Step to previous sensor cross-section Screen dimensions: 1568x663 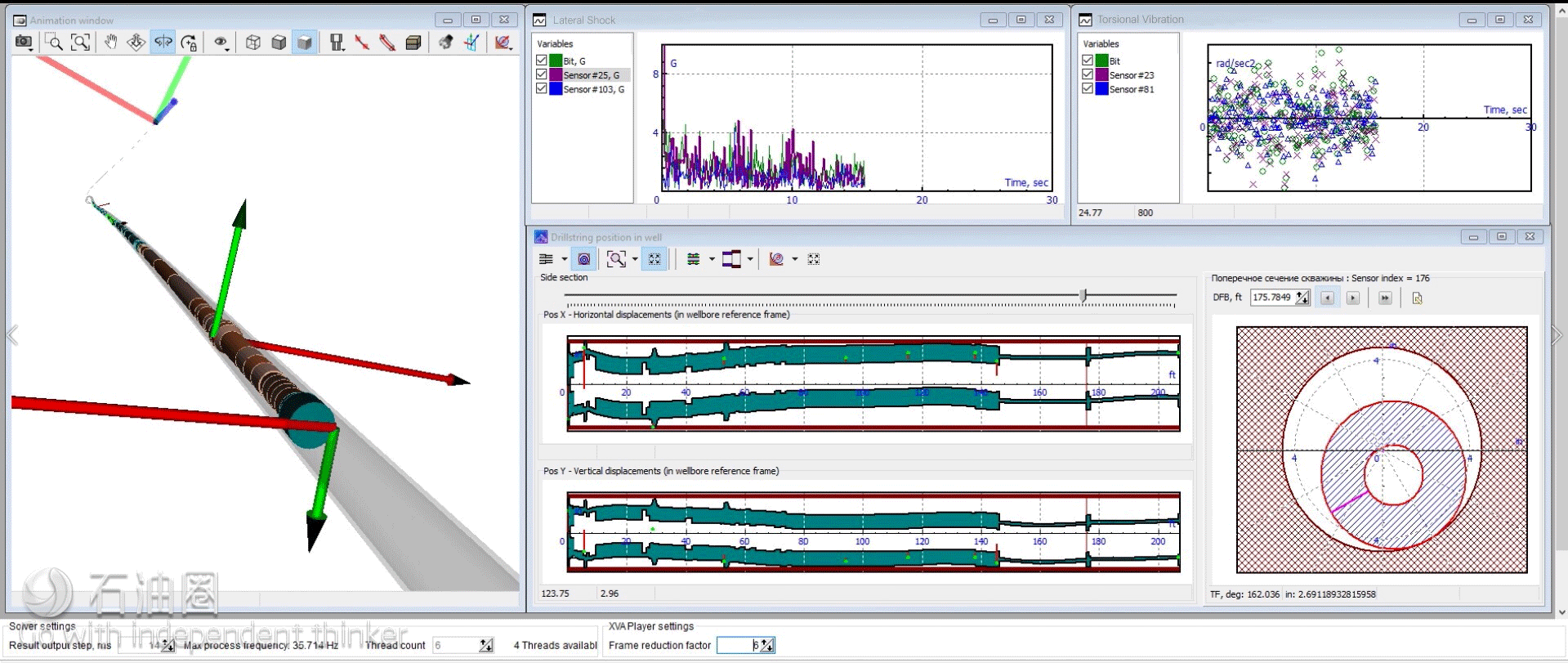(x=1327, y=298)
